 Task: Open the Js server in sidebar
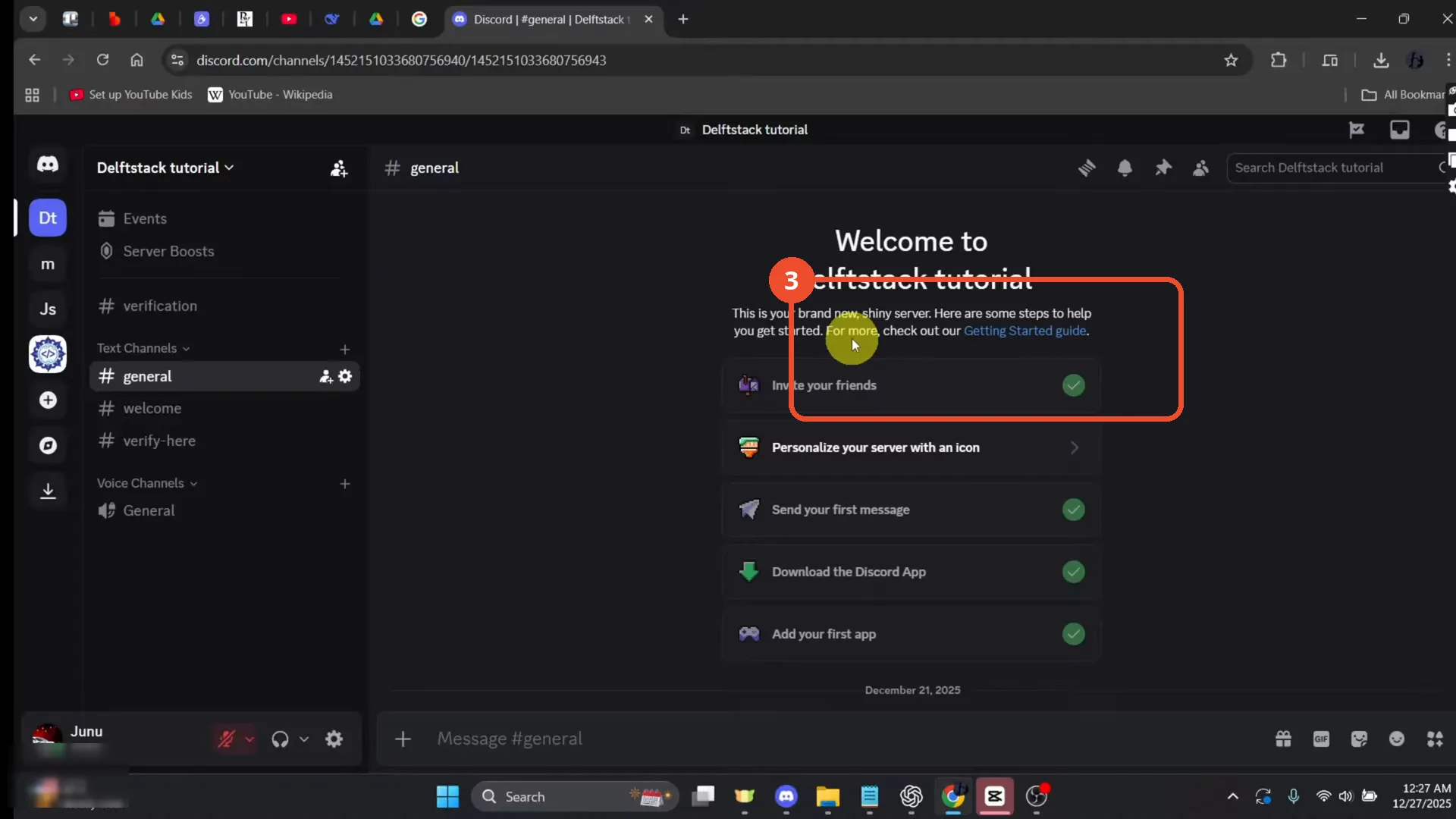pos(48,309)
